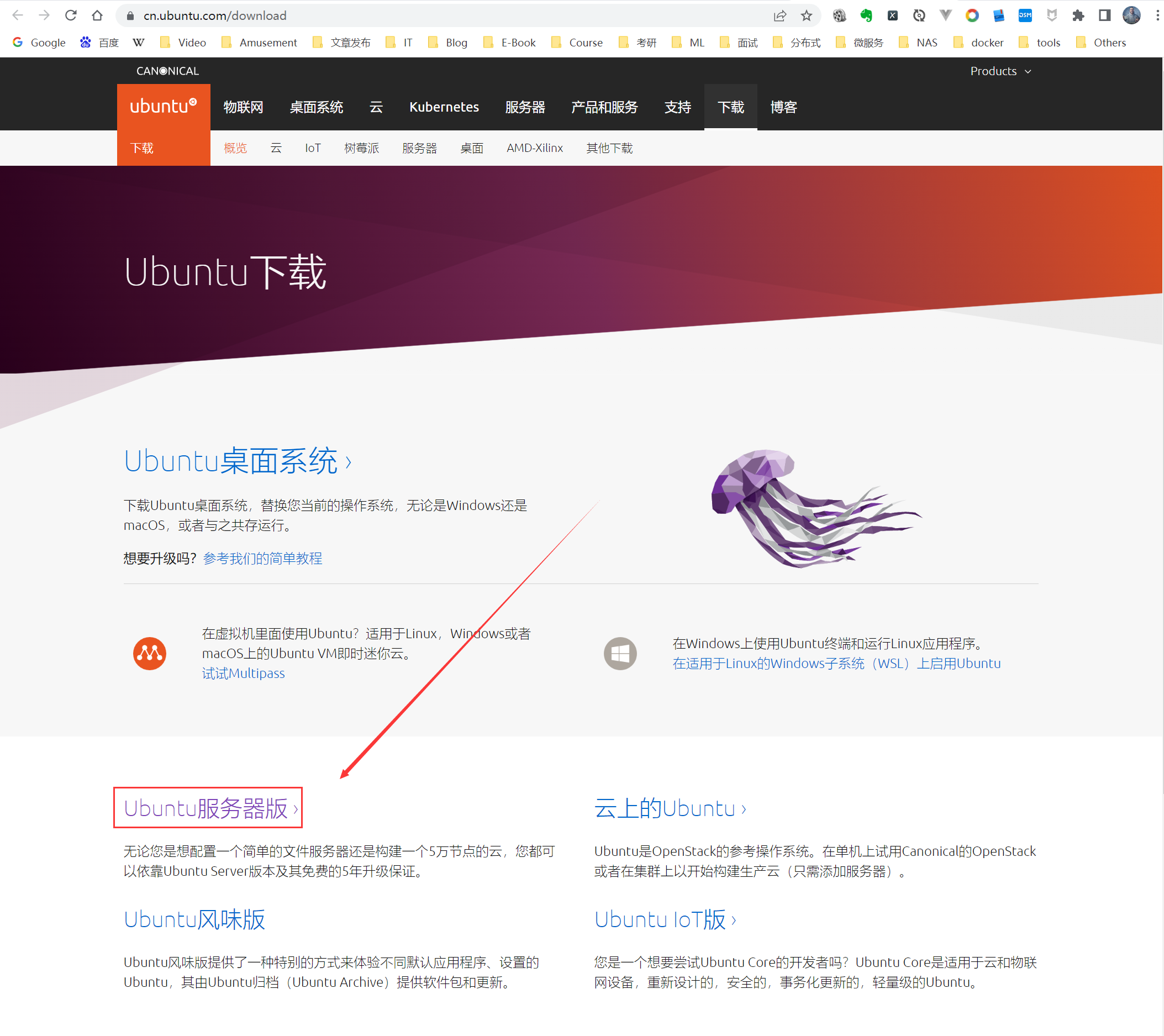Open the Video bookmarks folder
Viewport: 1164px width, 1036px height.
coord(183,43)
